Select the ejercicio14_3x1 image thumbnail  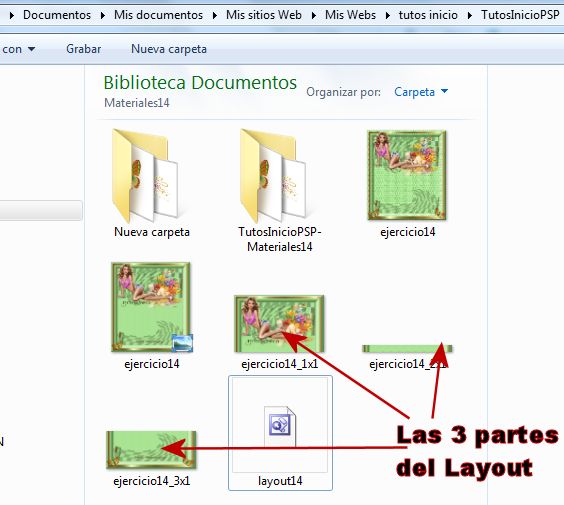(x=151, y=450)
